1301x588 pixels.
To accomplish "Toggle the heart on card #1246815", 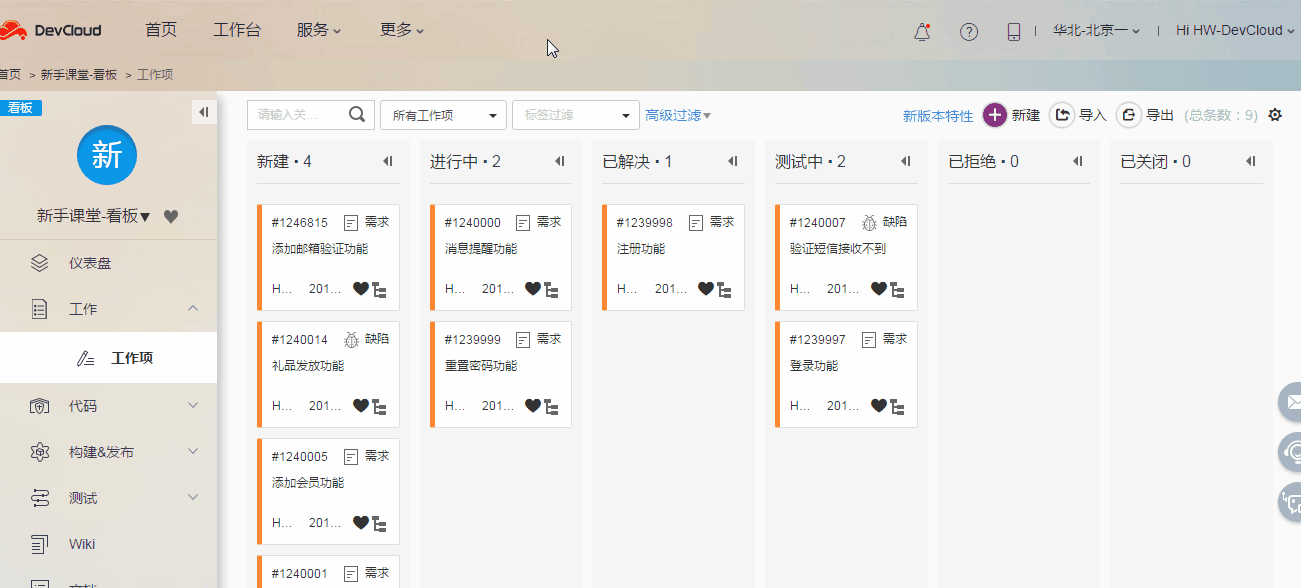I will 361,289.
